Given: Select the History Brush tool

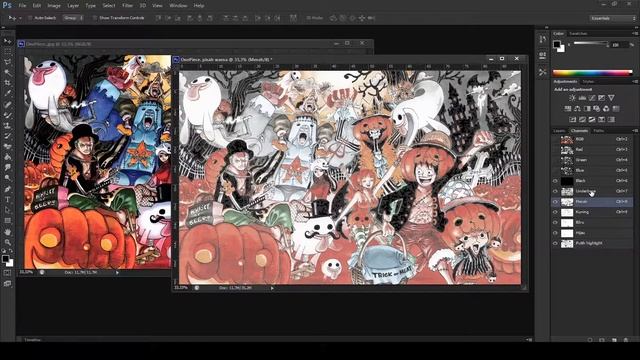Looking at the screenshot, I should (x=7, y=136).
